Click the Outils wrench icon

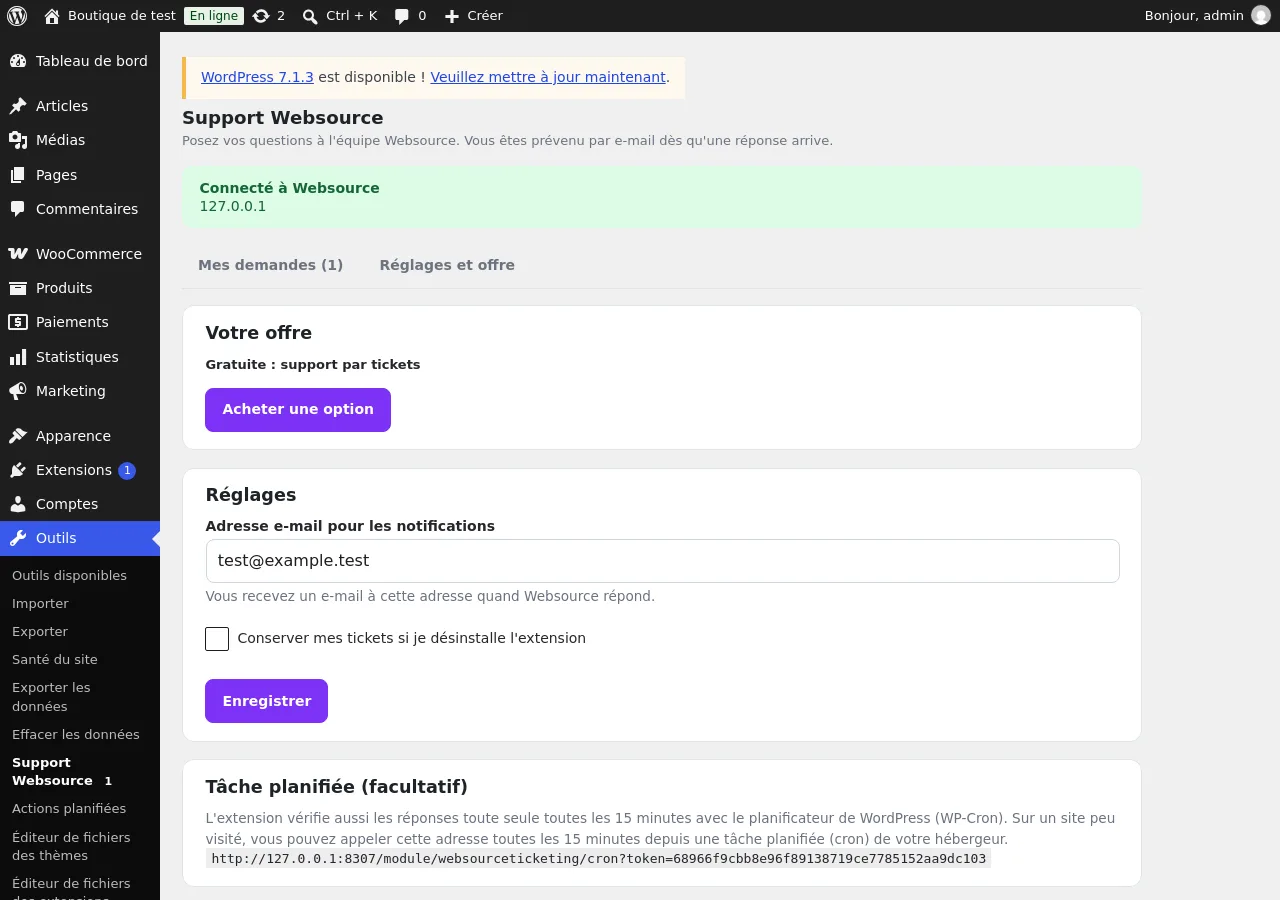point(18,538)
